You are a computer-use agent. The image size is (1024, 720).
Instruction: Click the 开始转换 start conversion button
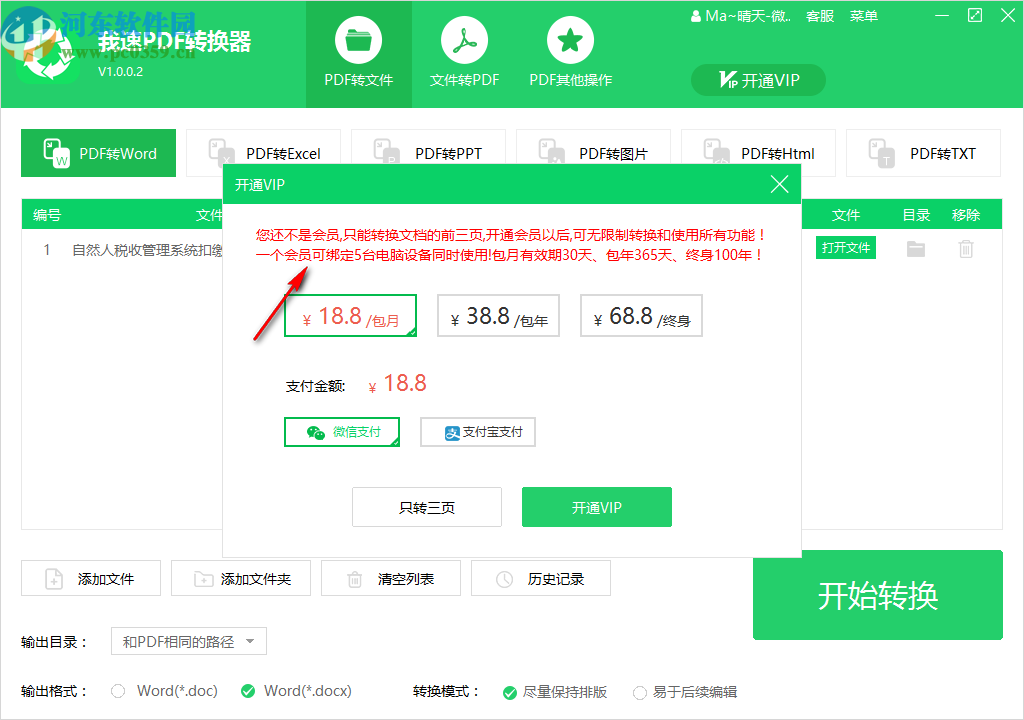[x=877, y=595]
